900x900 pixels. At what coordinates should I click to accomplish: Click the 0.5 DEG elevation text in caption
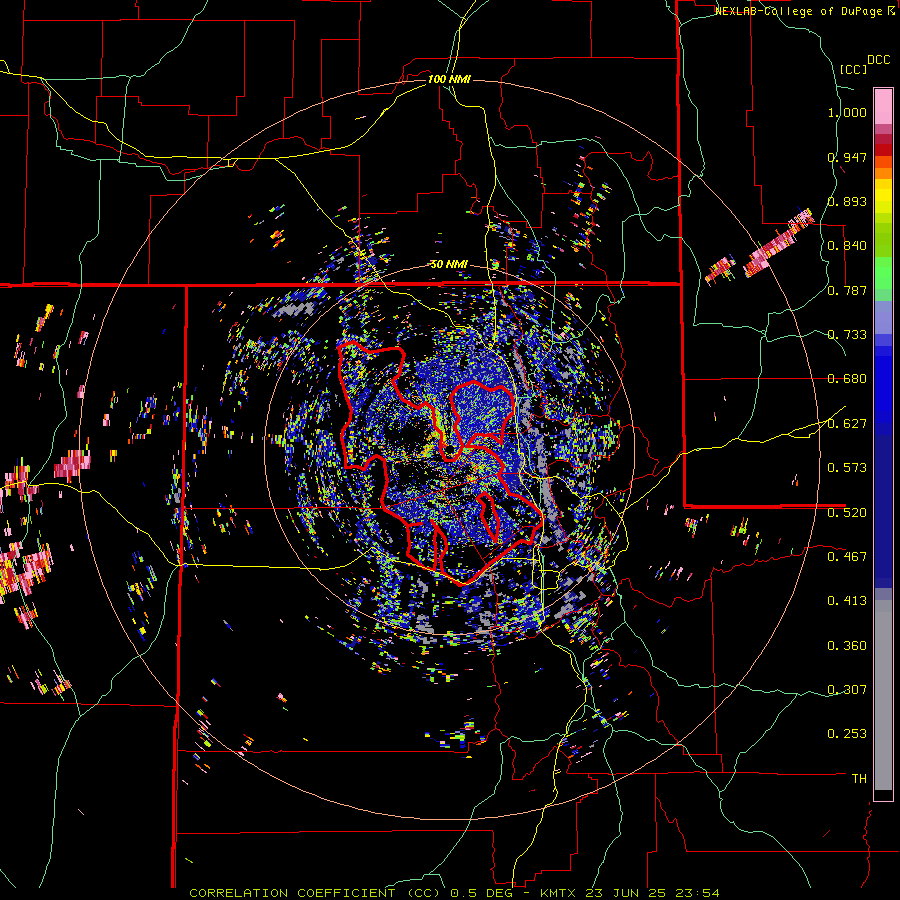click(x=482, y=893)
